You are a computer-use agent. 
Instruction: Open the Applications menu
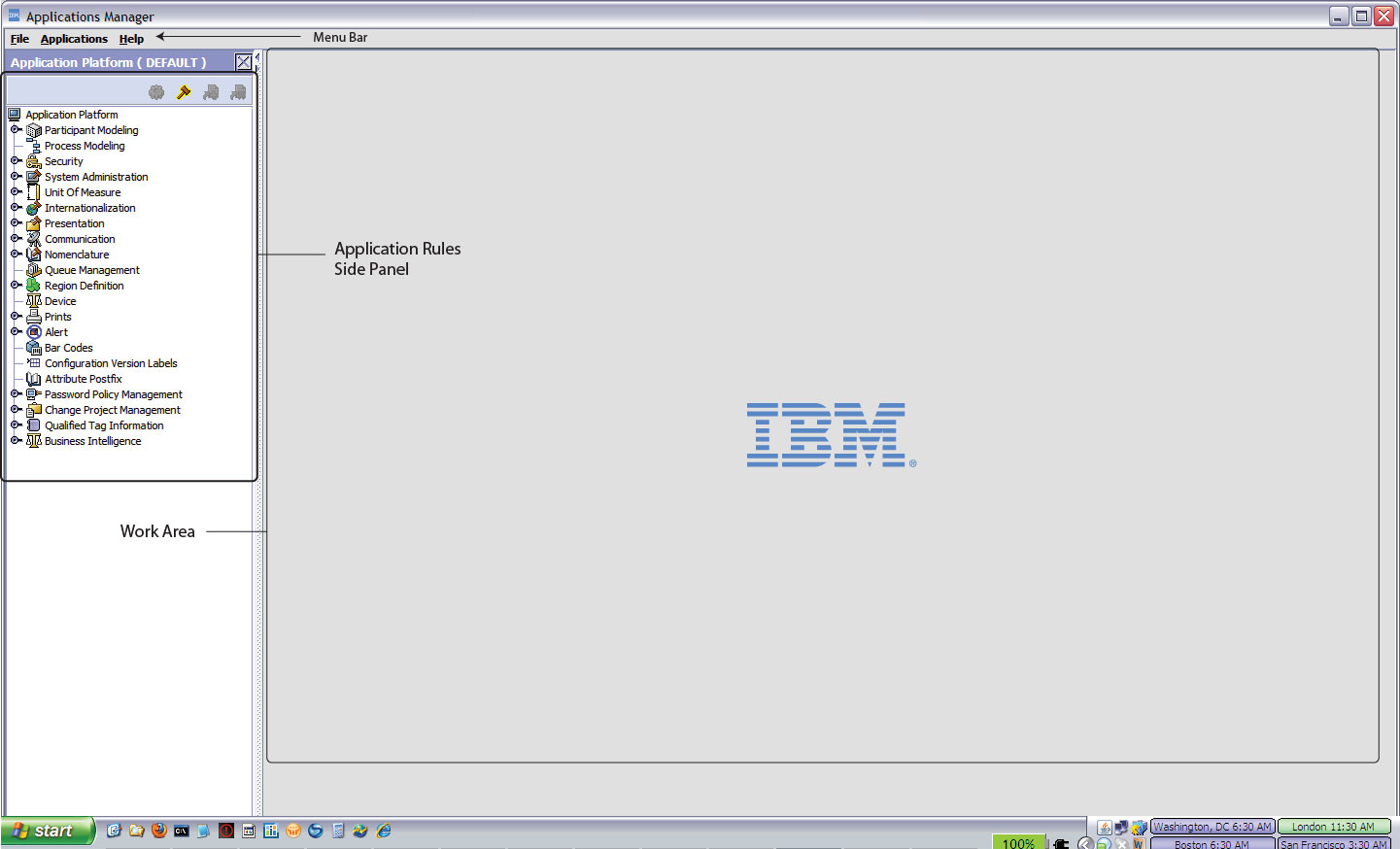74,39
